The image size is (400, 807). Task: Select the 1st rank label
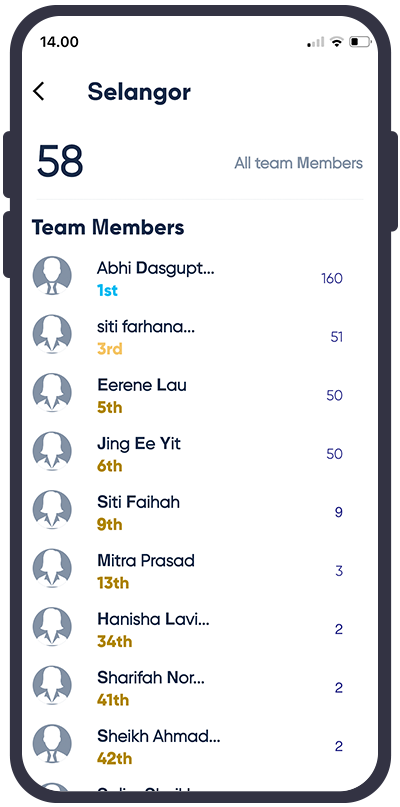(x=107, y=290)
